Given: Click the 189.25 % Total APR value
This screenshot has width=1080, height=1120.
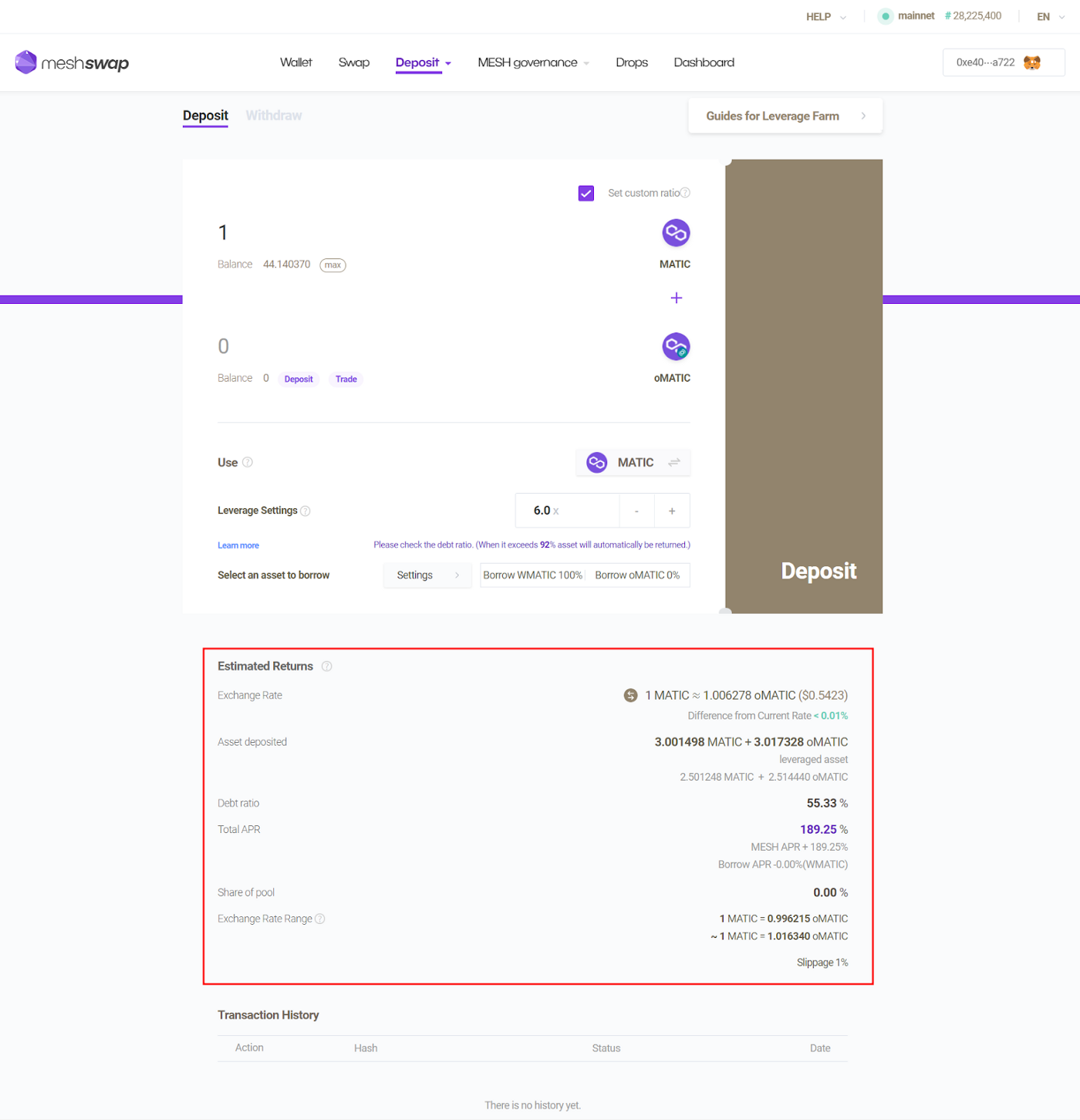Looking at the screenshot, I should pyautogui.click(x=824, y=829).
